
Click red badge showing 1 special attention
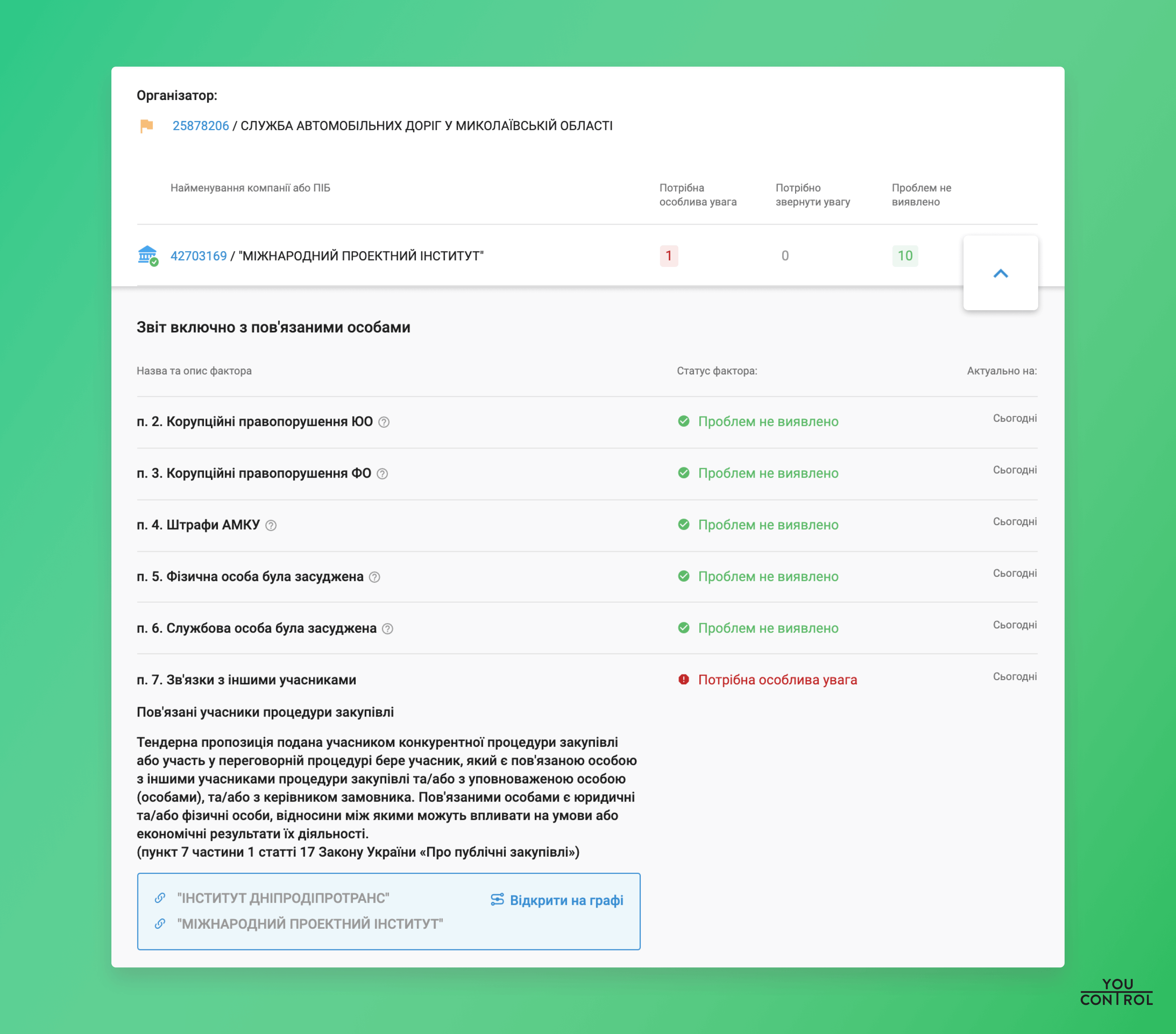click(668, 255)
